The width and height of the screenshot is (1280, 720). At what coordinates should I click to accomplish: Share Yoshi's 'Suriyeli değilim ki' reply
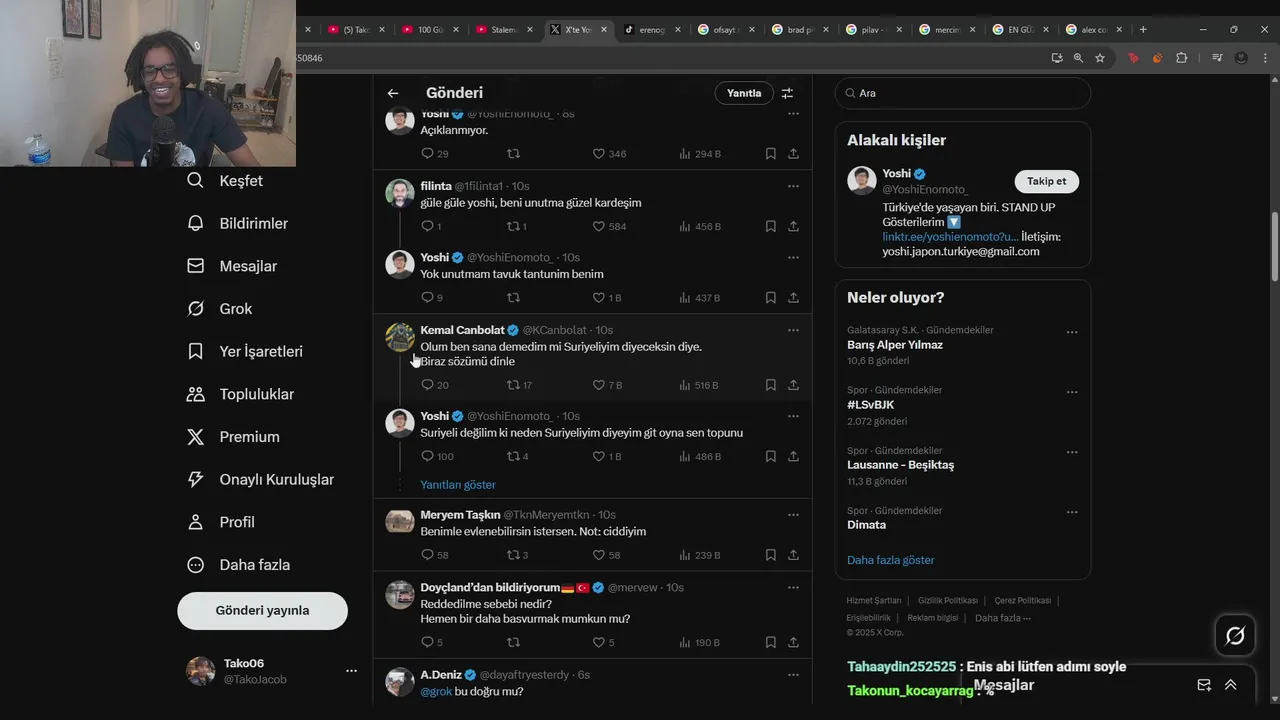point(793,456)
